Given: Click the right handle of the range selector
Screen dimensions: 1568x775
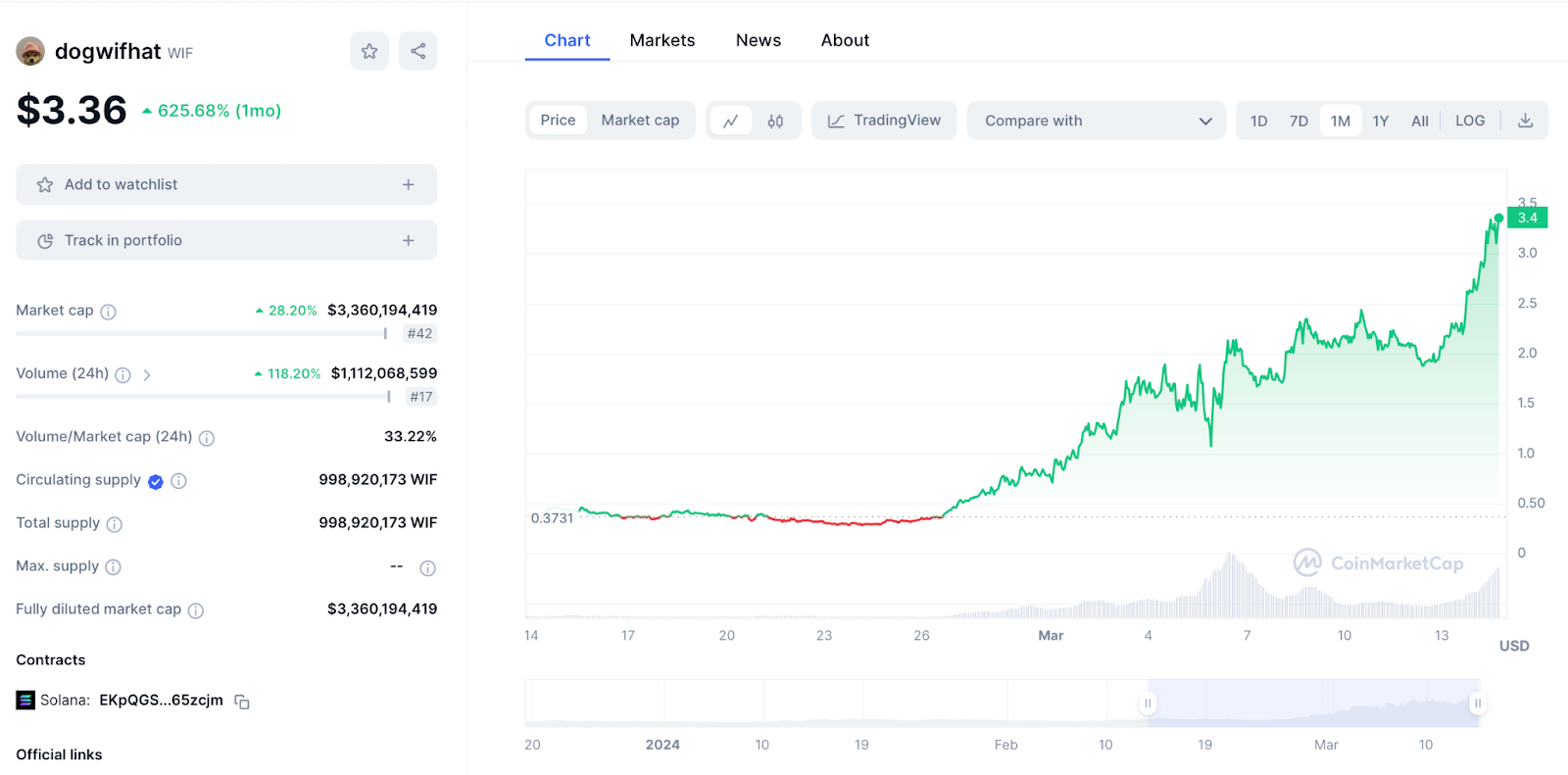Looking at the screenshot, I should click(x=1478, y=703).
